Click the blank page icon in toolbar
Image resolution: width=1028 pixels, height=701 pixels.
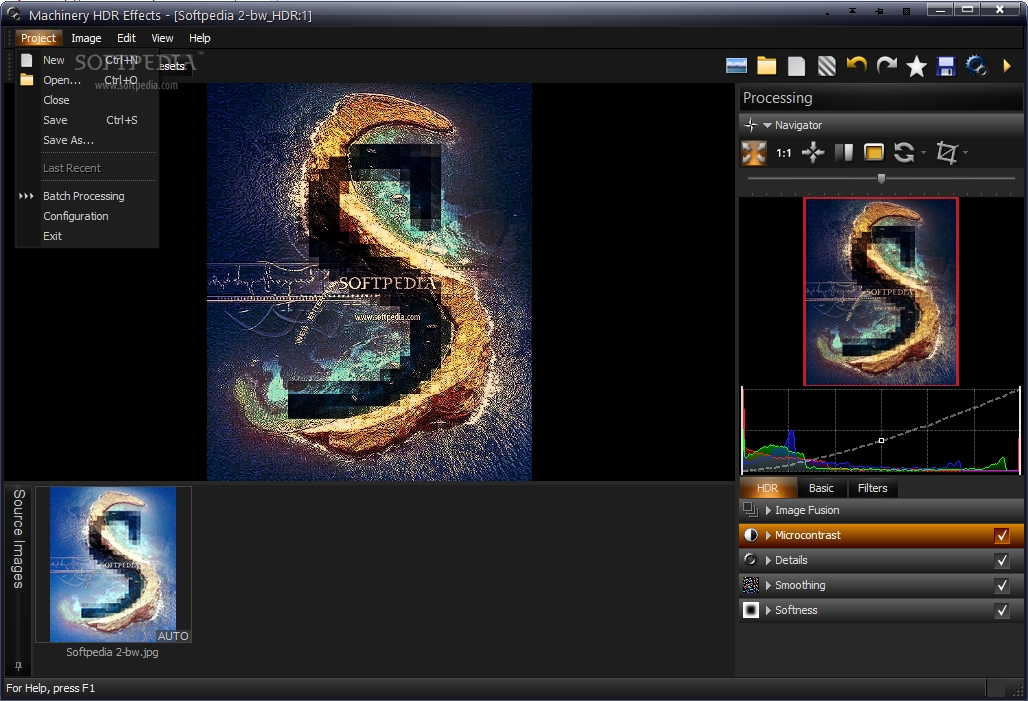tap(797, 66)
